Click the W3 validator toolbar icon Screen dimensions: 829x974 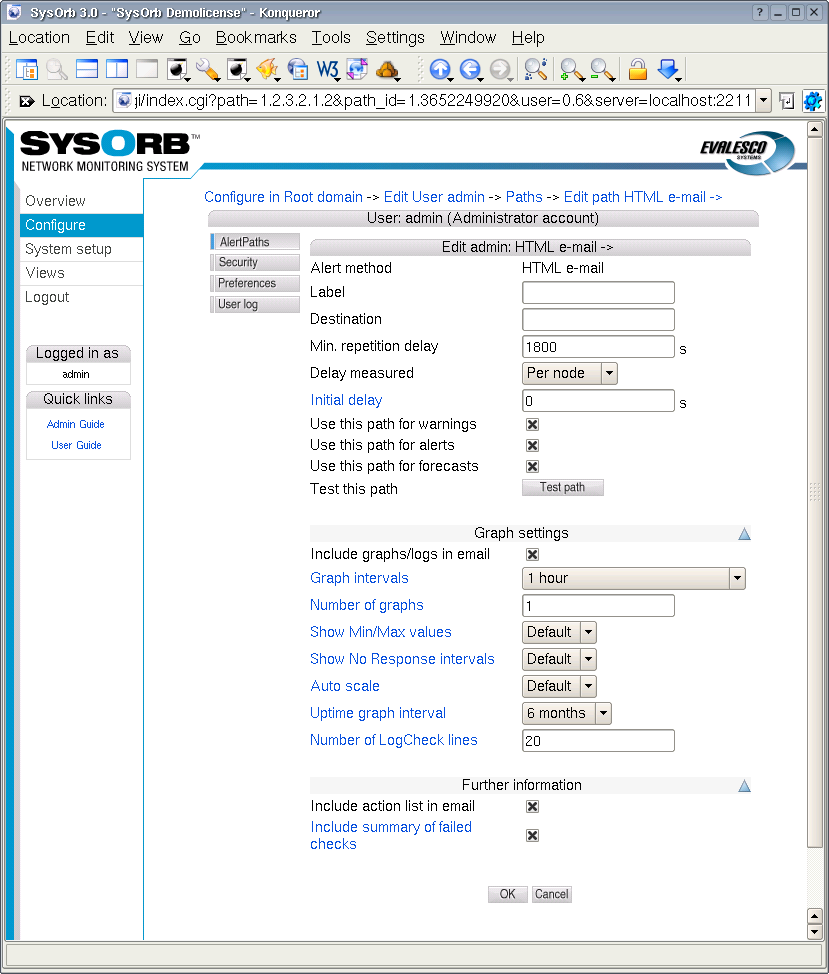click(x=327, y=69)
